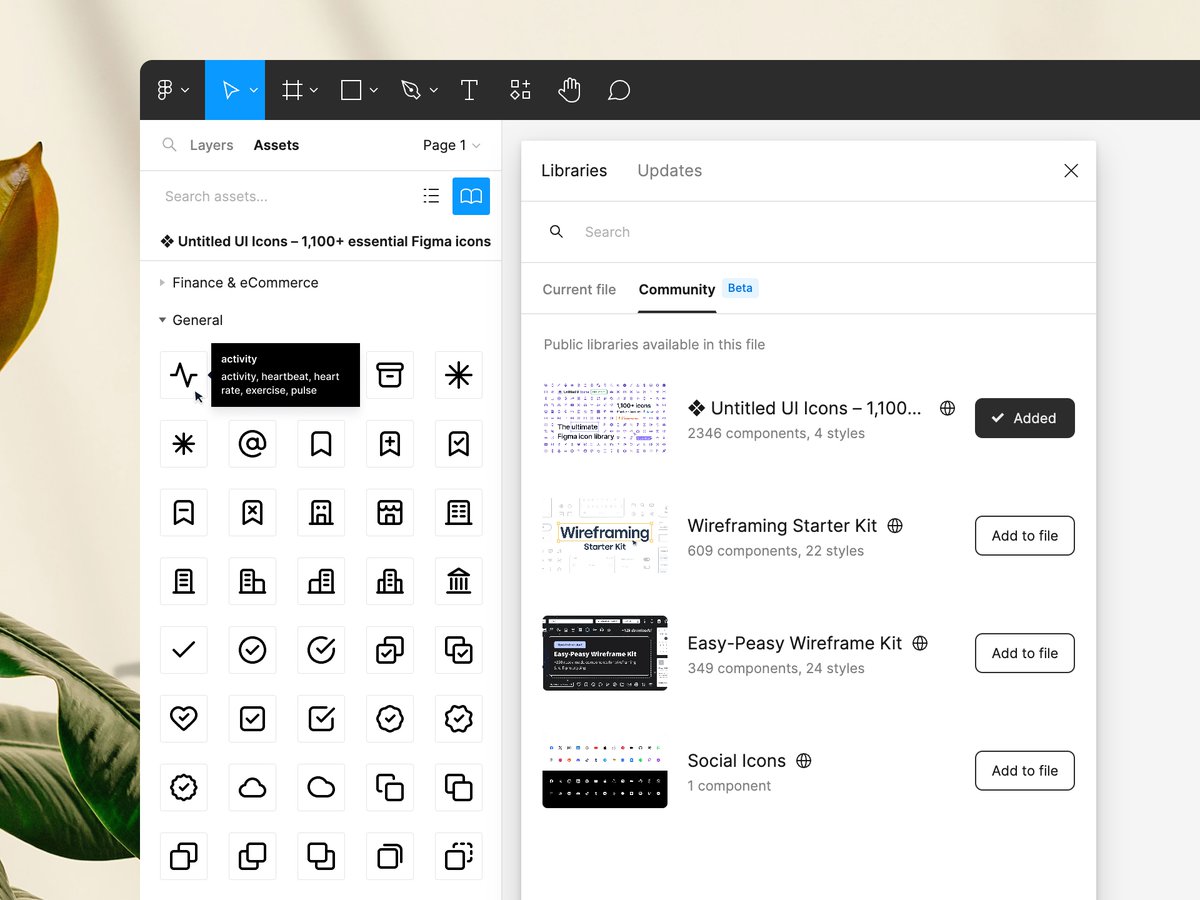Select the Hand tool
Viewport: 1200px width, 900px height.
pyautogui.click(x=568, y=89)
